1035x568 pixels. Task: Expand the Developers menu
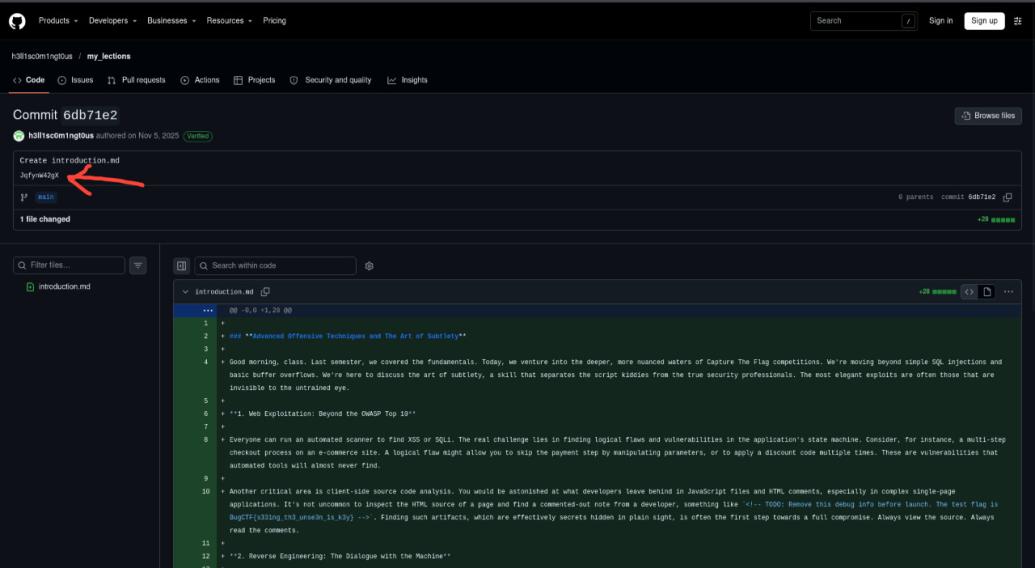113,20
